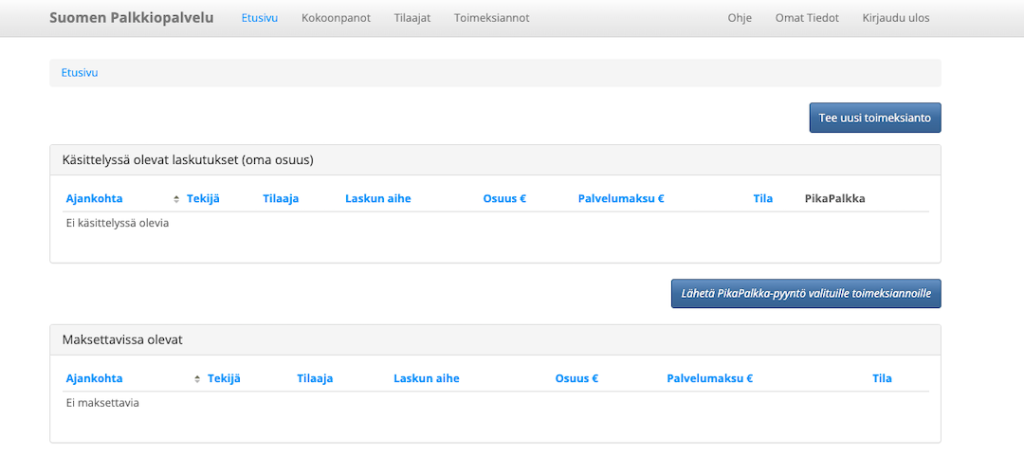Sort the Käsittelyssä table by Laskun aihe
Screen dimensions: 1024x457
click(378, 199)
